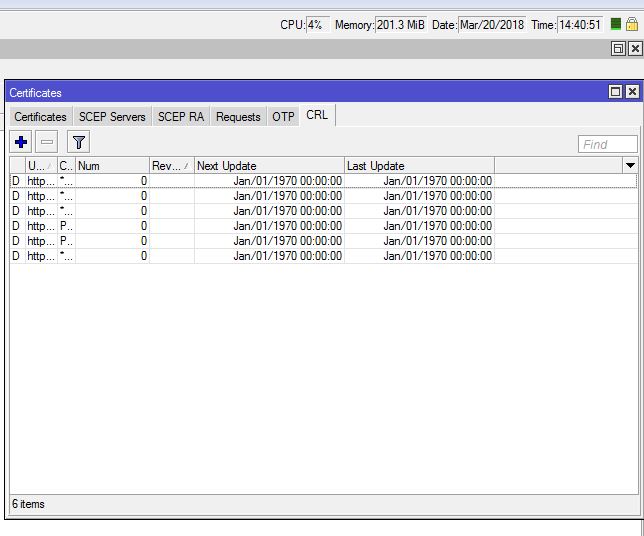Screen dimensions: 644x536
Task: Click the yellow padlock session icon
Action: (x=632, y=24)
